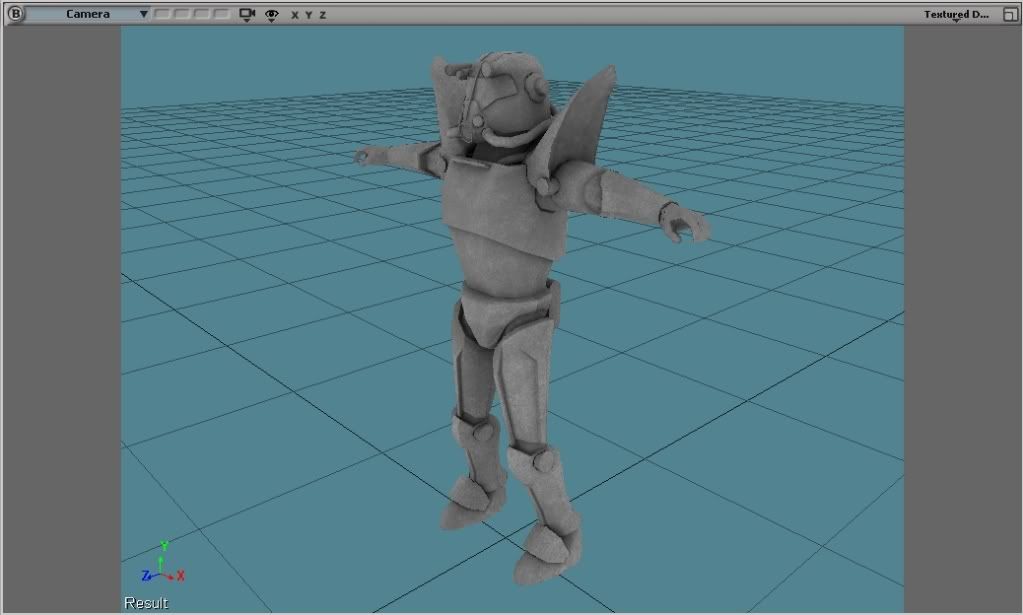Image resolution: width=1023 pixels, height=615 pixels.
Task: Click the first viewport memo slot
Action: 162,14
